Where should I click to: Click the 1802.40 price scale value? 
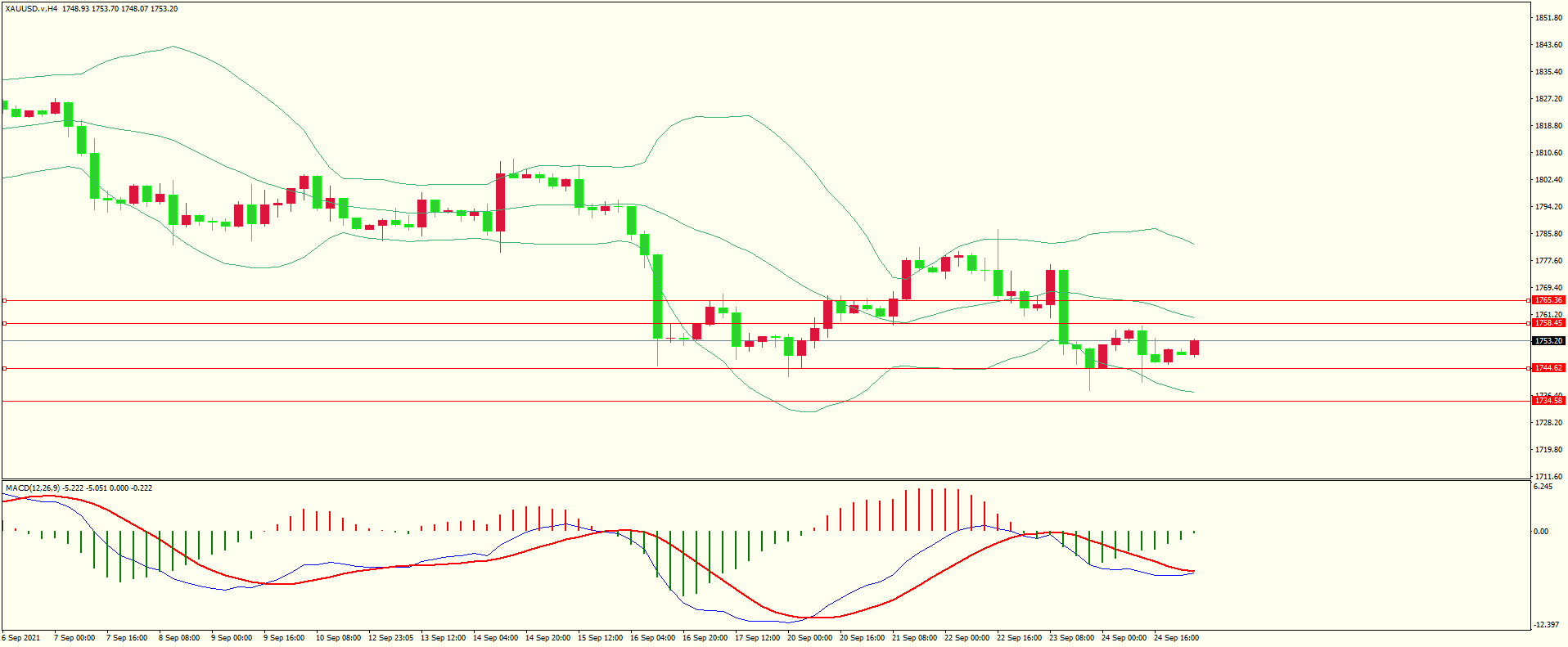1548,179
